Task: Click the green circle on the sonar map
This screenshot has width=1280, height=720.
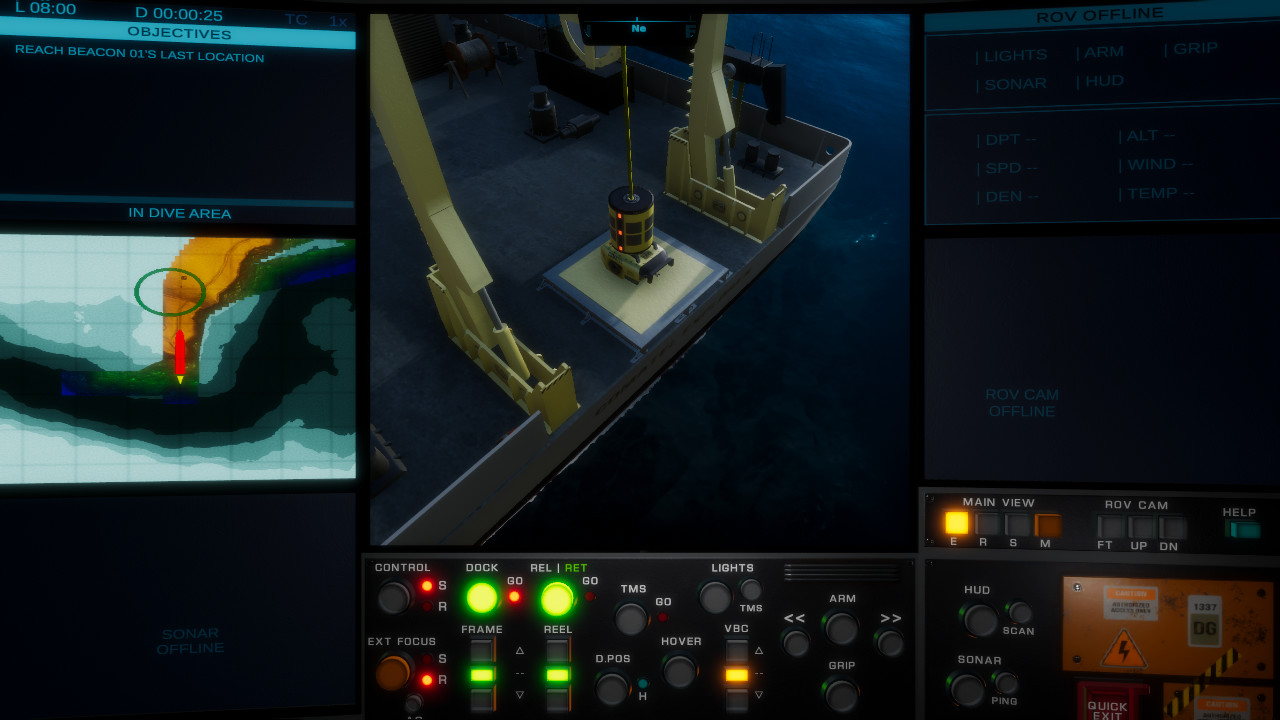Action: click(170, 292)
